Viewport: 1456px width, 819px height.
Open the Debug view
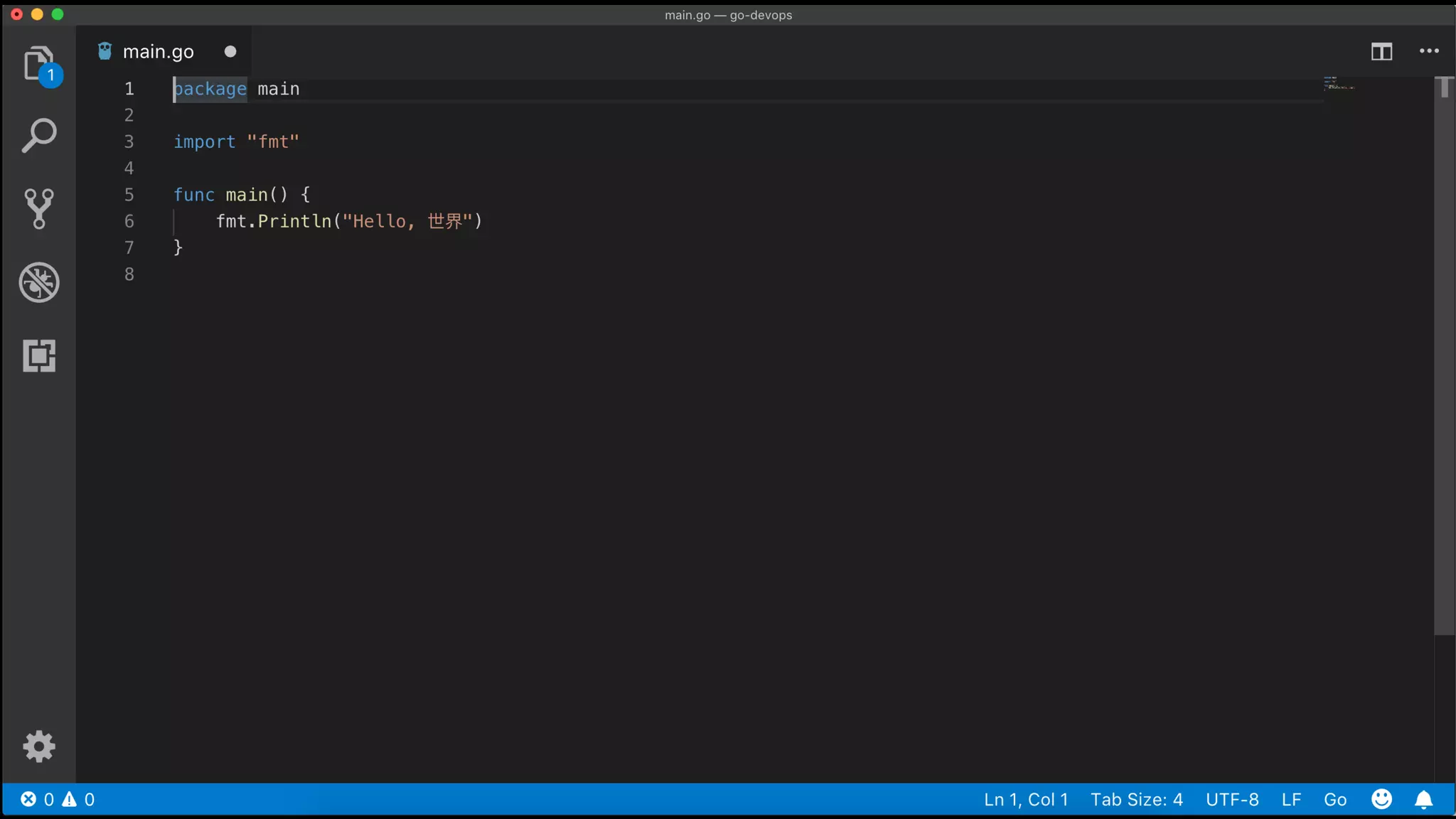[39, 282]
